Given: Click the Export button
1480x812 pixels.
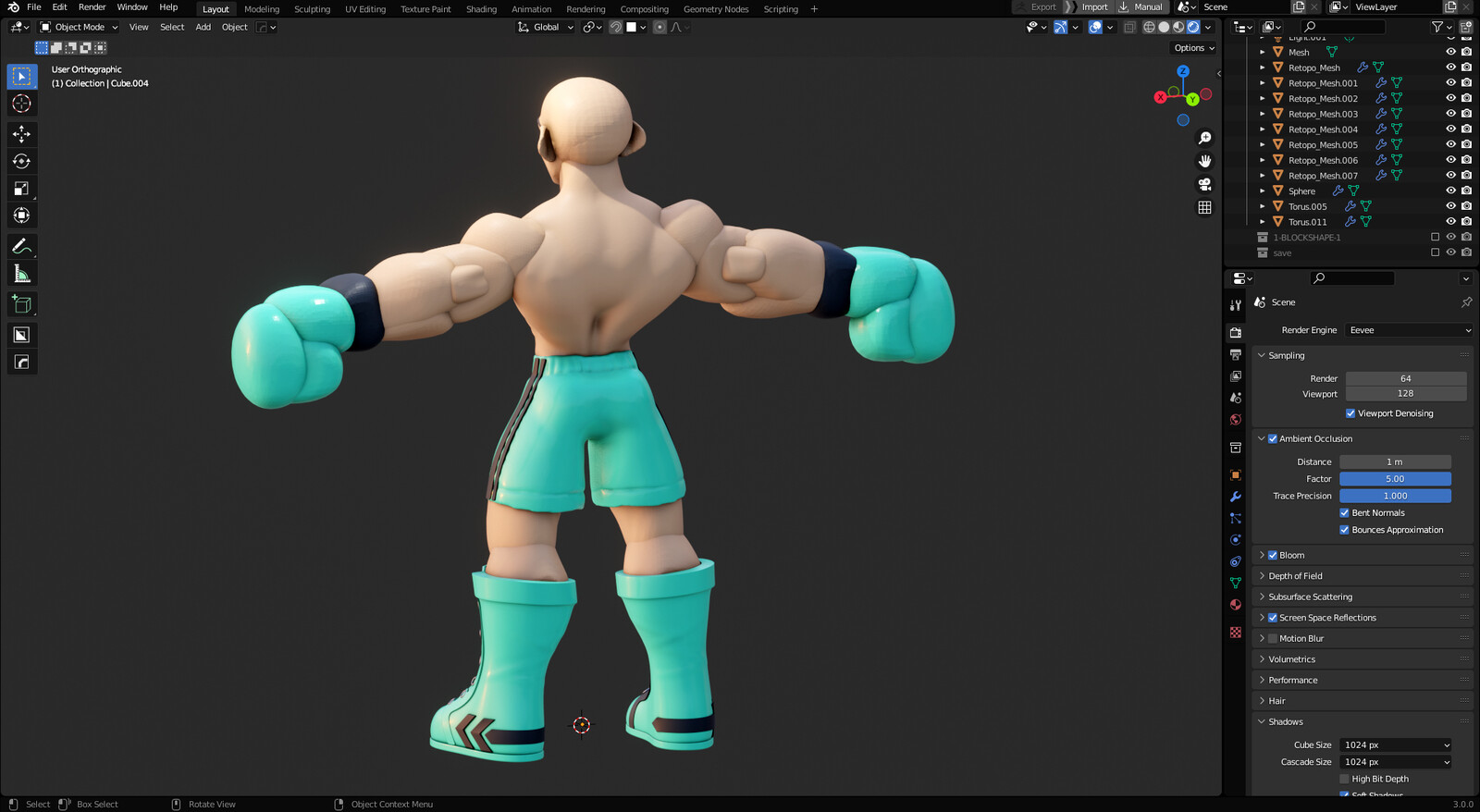Looking at the screenshot, I should coord(1036,7).
